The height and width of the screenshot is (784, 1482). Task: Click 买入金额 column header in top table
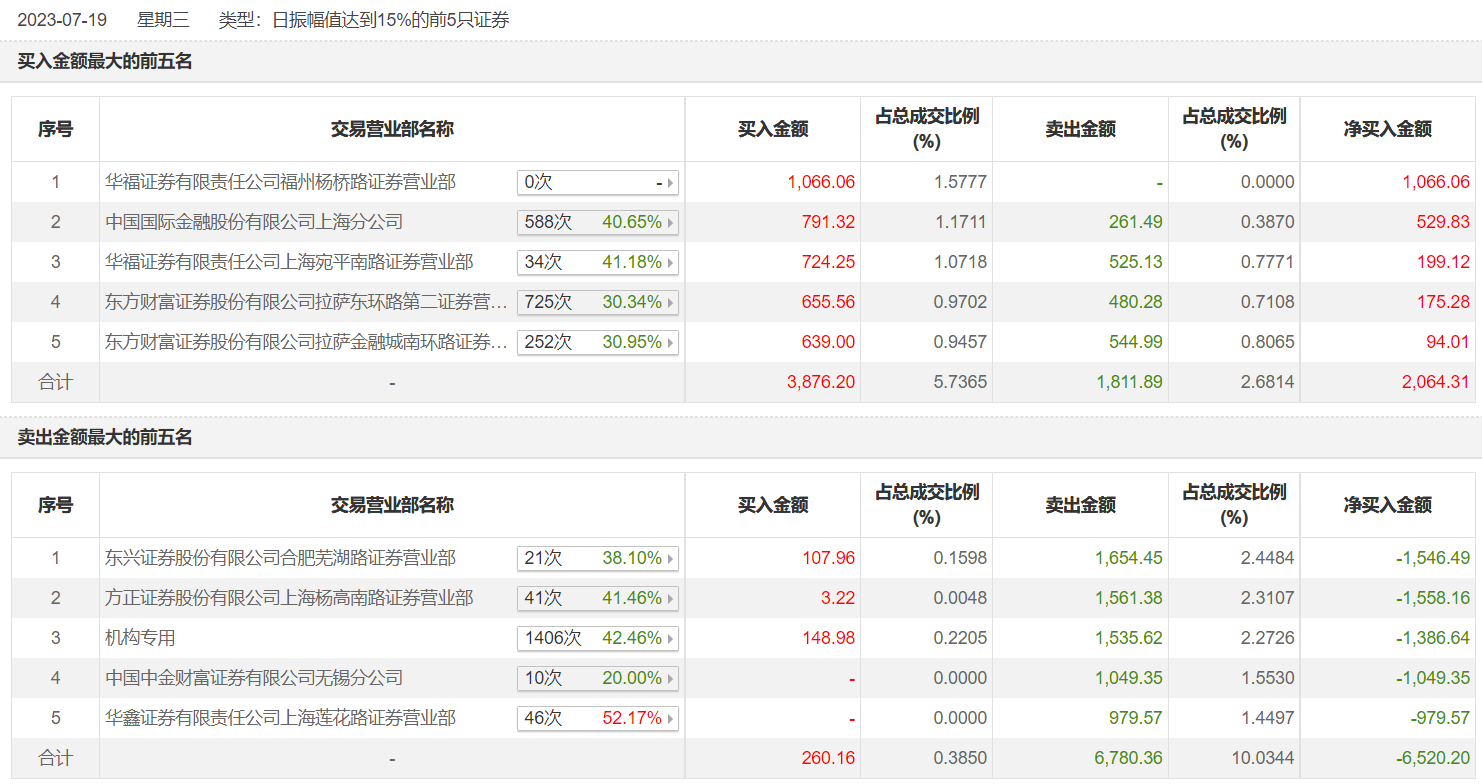pyautogui.click(x=773, y=129)
